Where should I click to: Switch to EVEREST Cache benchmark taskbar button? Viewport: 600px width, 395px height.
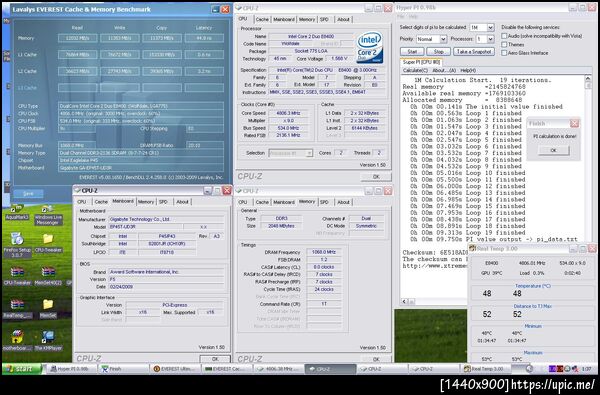pos(227,369)
